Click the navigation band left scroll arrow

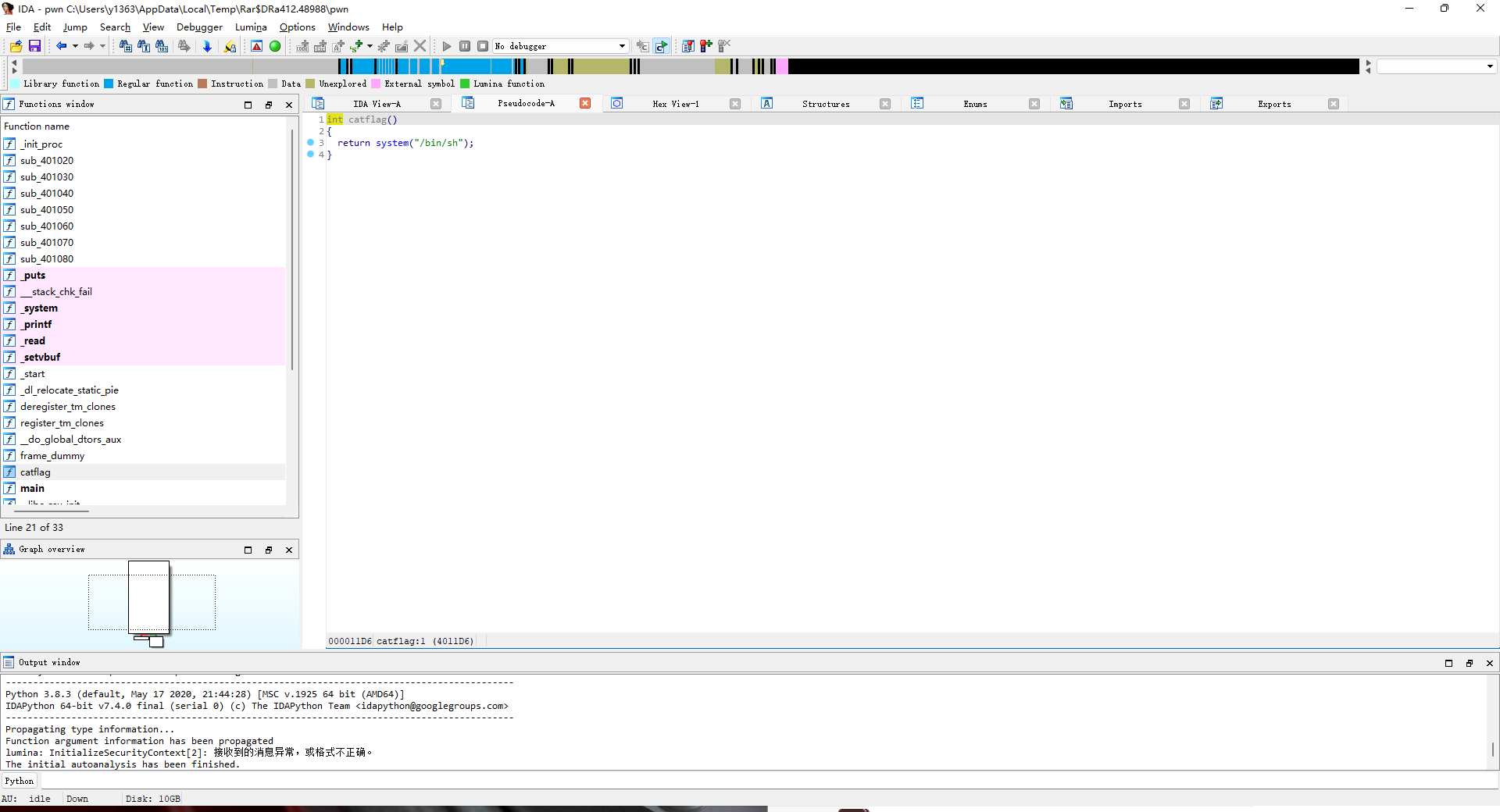click(14, 62)
